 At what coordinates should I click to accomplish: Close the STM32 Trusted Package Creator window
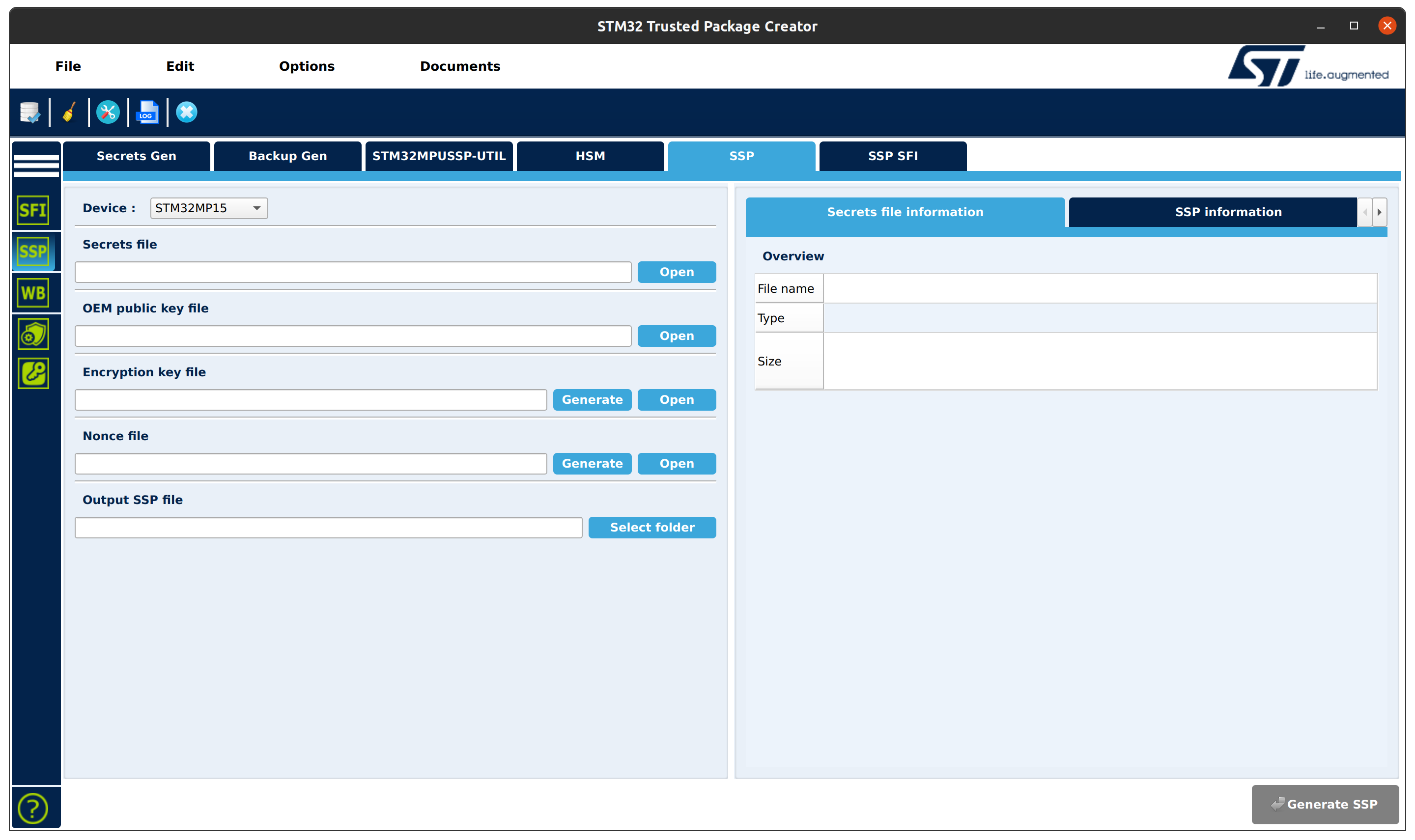pos(1387,26)
